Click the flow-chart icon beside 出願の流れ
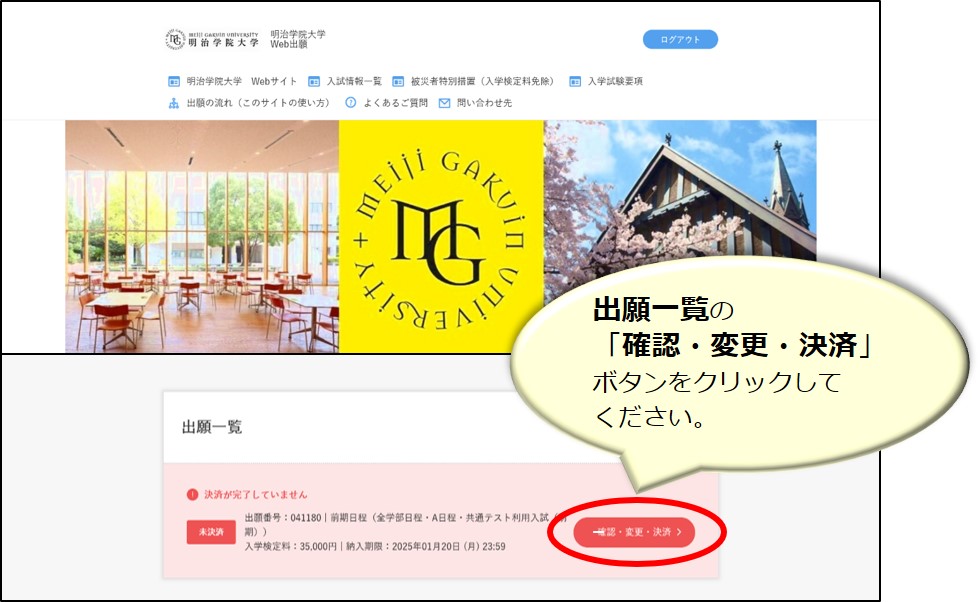The image size is (980, 602). [174, 103]
